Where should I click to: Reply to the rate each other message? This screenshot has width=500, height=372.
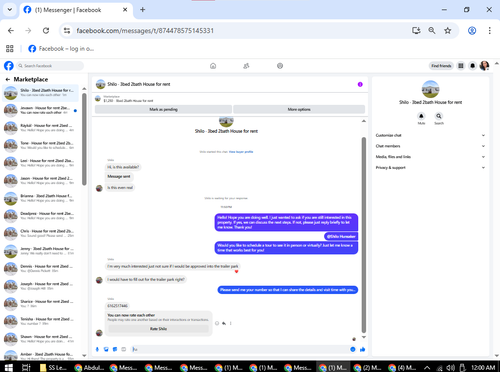224,323
